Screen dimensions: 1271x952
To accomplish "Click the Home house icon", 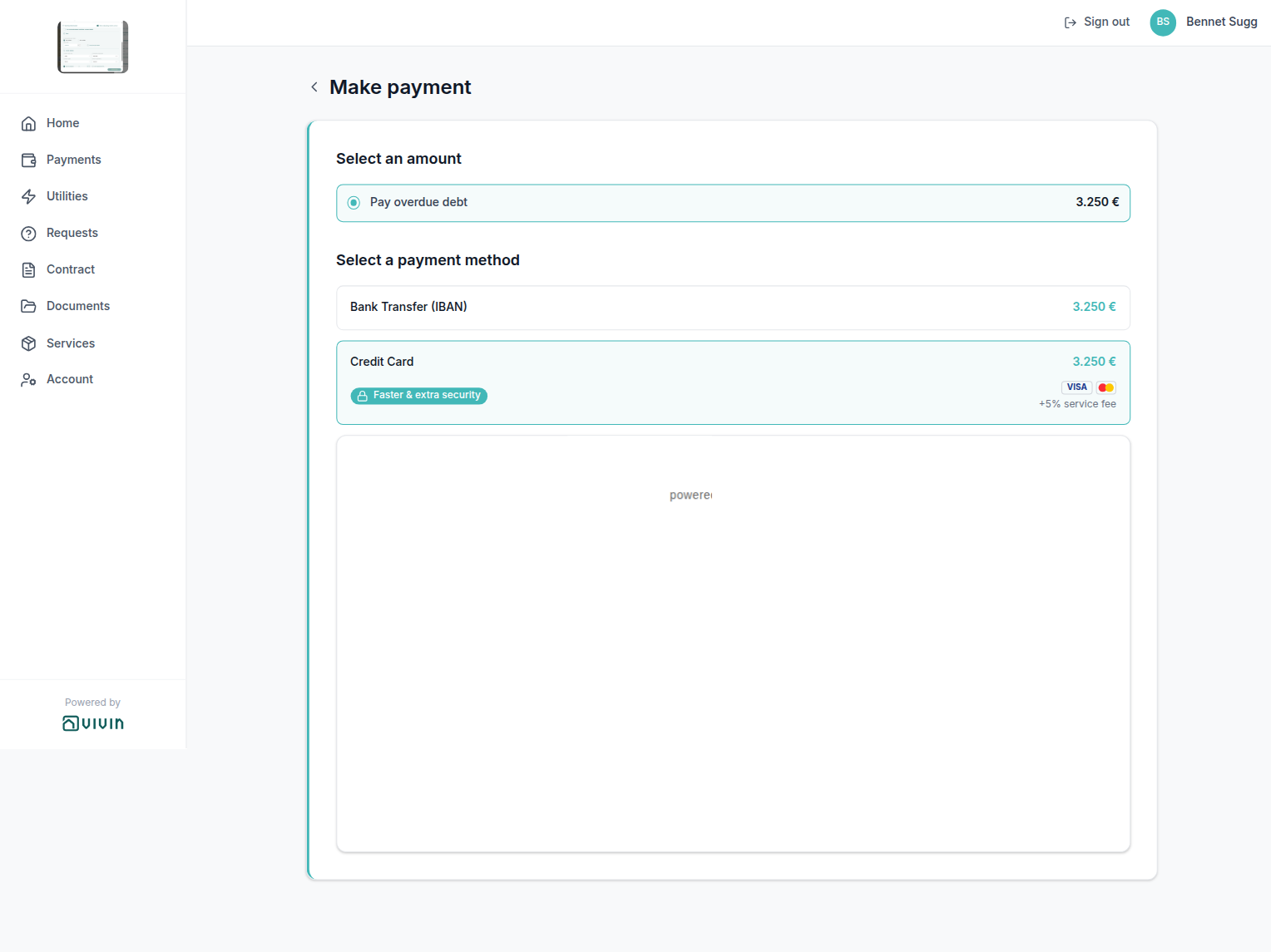I will pyautogui.click(x=28, y=124).
